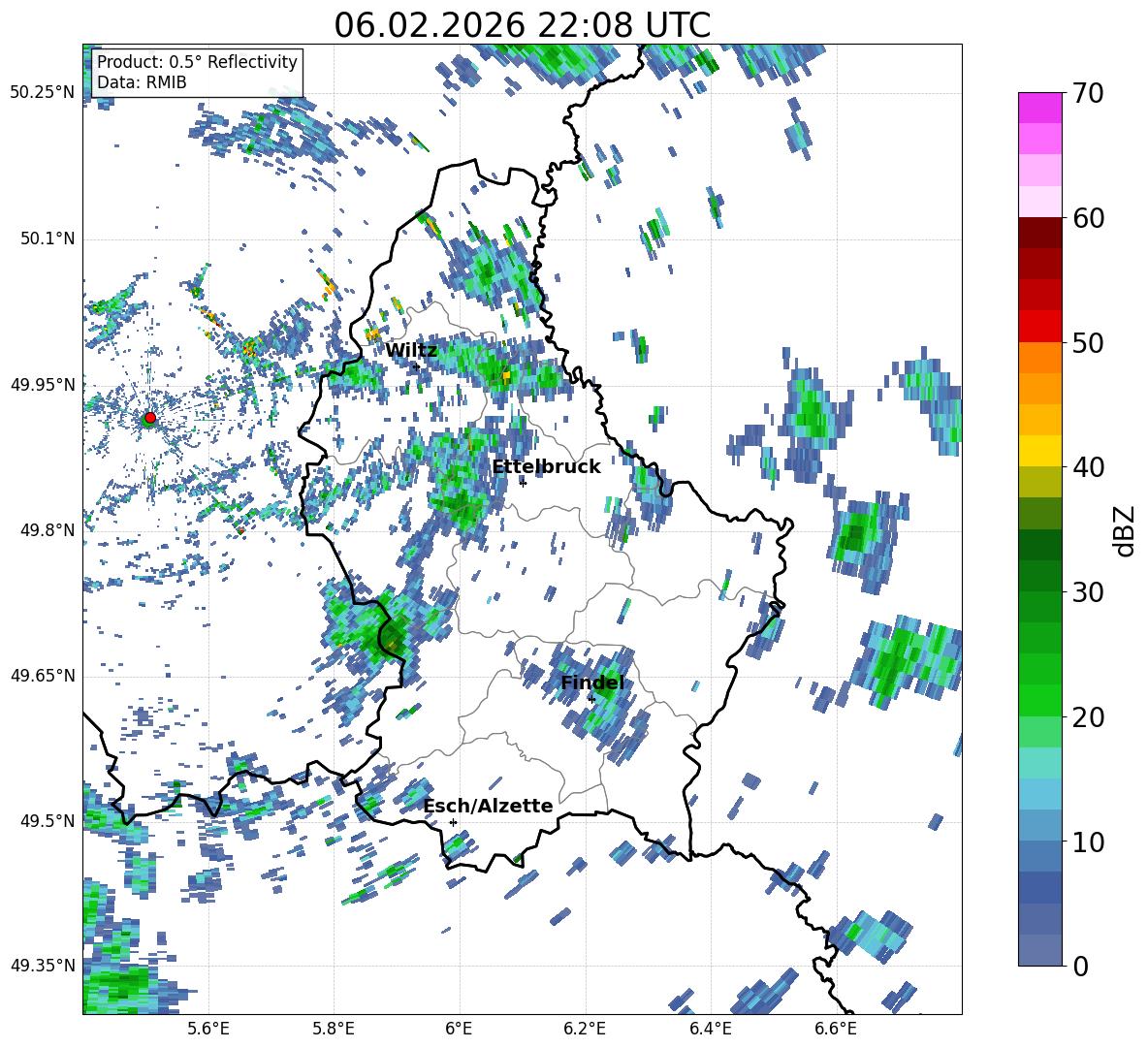The height and width of the screenshot is (1048, 1148).
Task: Click the 50.25°N latitude label
Action: tap(44, 93)
